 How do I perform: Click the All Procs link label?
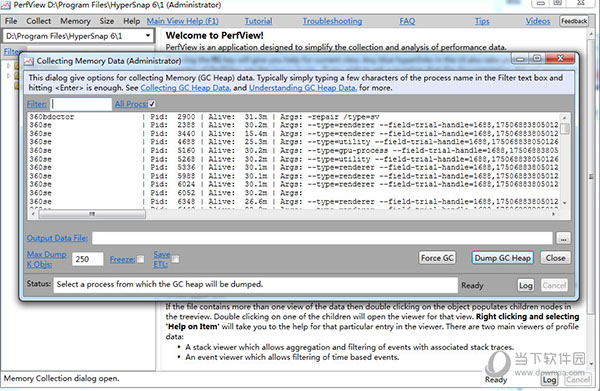tap(131, 104)
